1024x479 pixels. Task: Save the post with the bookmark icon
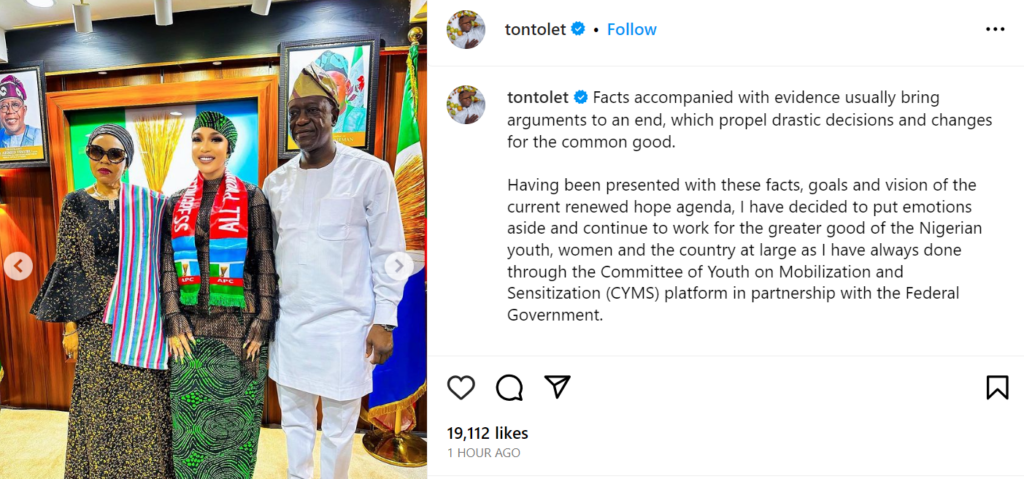coord(997,388)
